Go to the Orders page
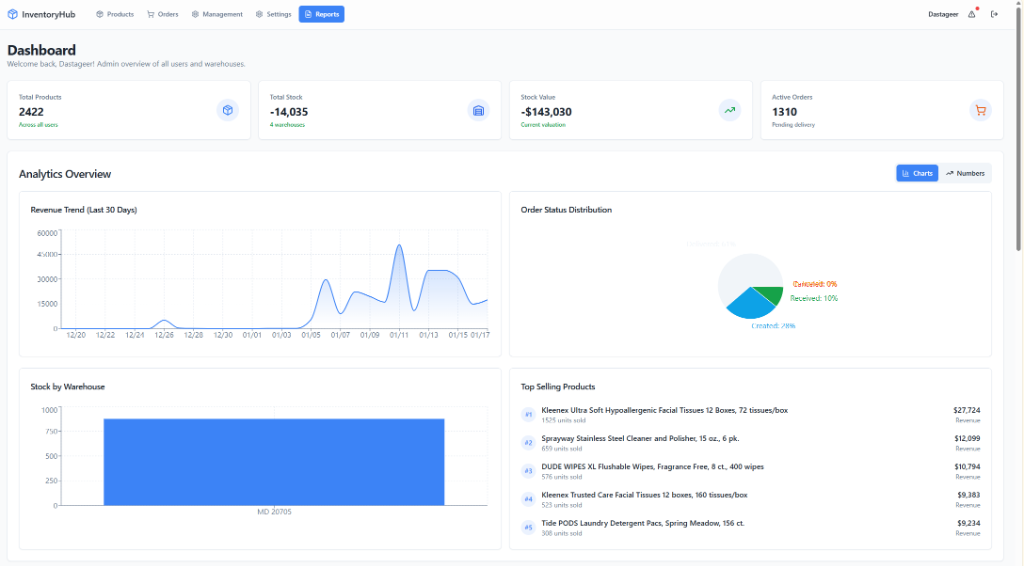This screenshot has width=1024, height=566. pos(162,14)
